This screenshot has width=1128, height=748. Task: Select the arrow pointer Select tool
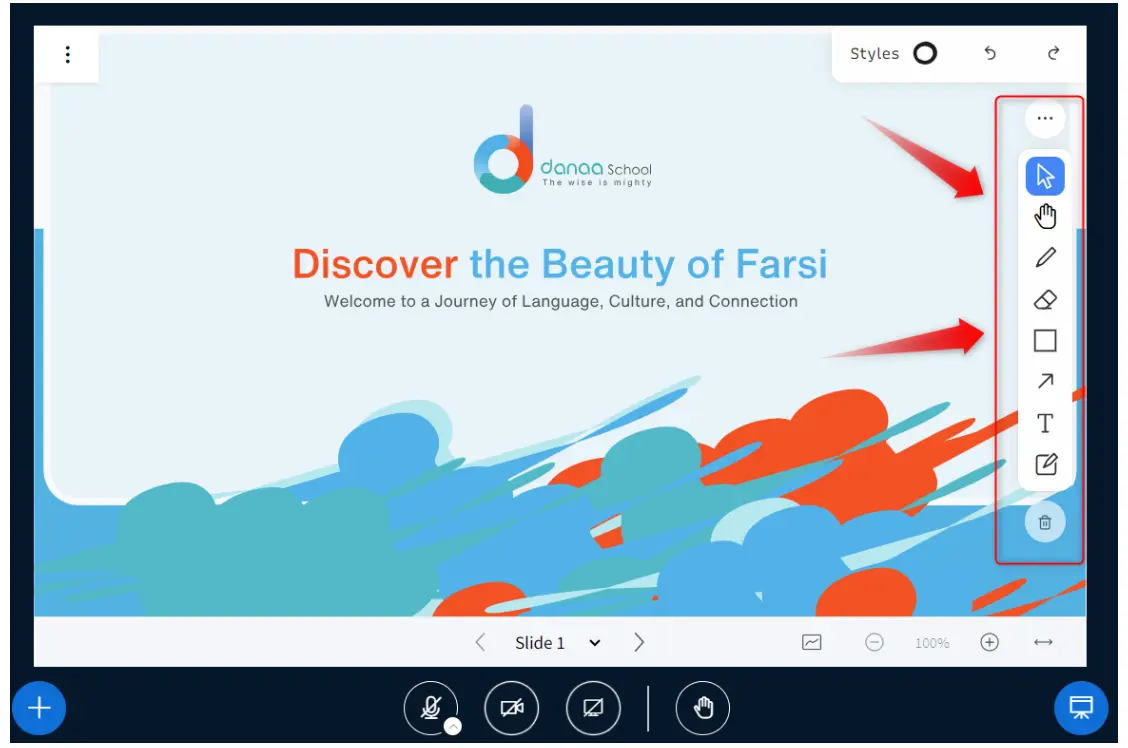pyautogui.click(x=1045, y=177)
